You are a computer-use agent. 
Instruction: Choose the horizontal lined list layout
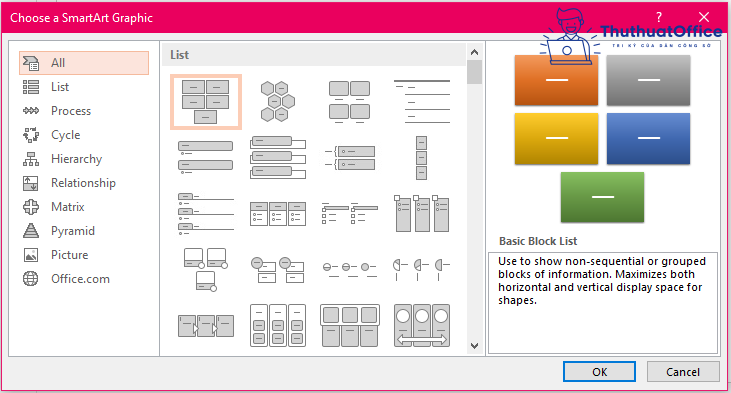(422, 102)
